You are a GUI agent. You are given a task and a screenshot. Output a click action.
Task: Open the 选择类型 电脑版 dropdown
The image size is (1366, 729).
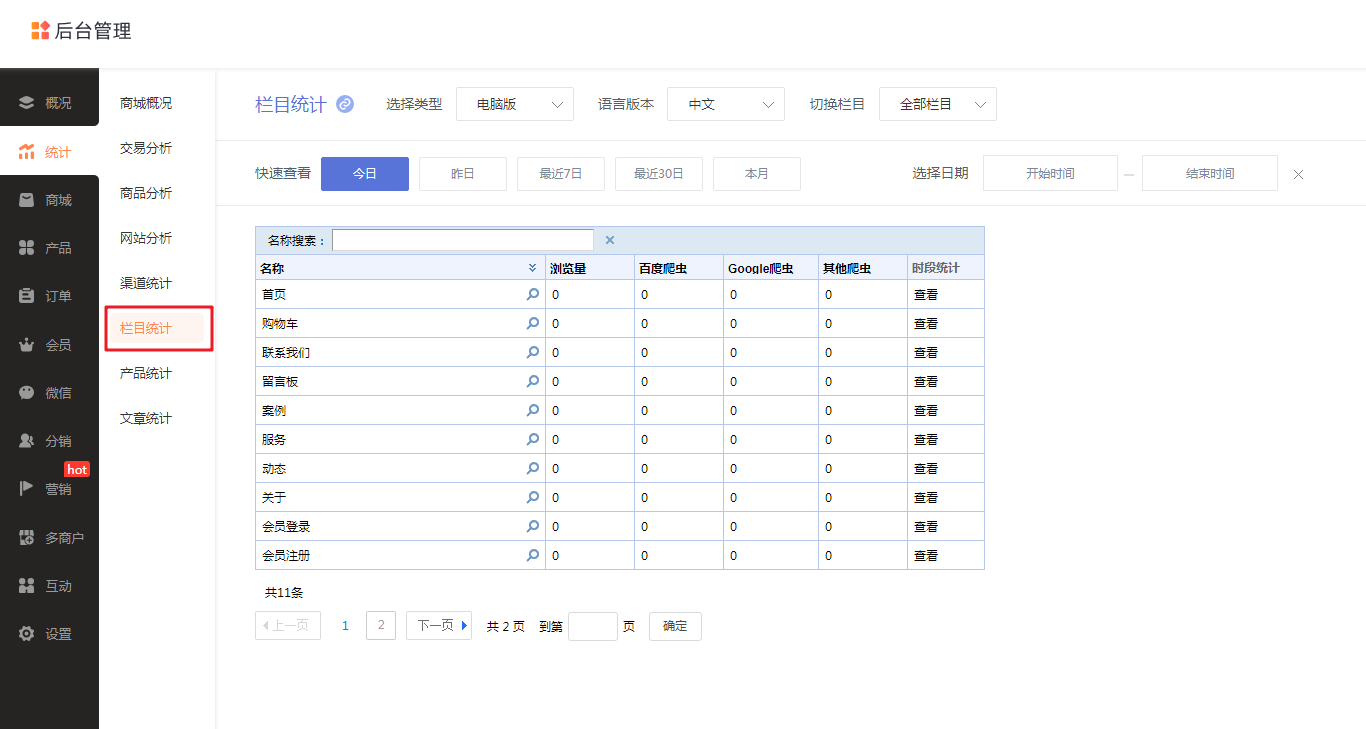[515, 104]
